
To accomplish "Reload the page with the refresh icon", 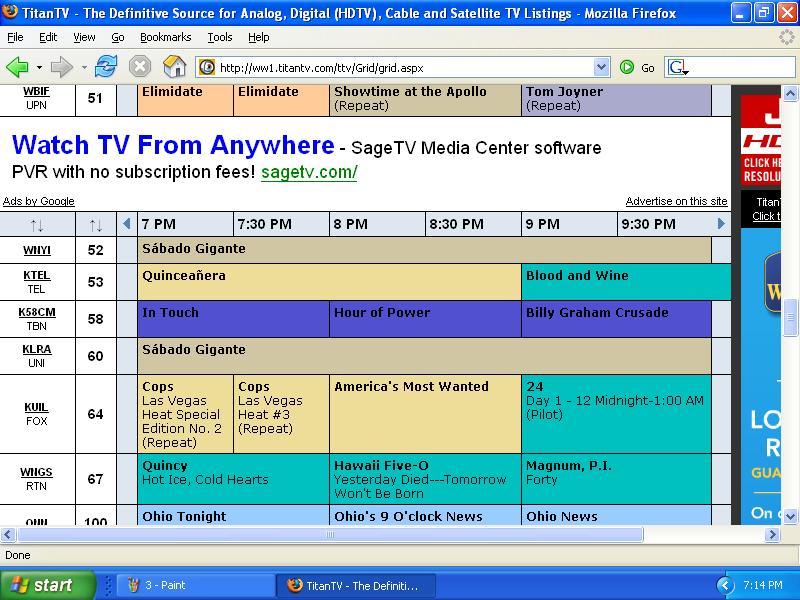I will (x=106, y=67).
